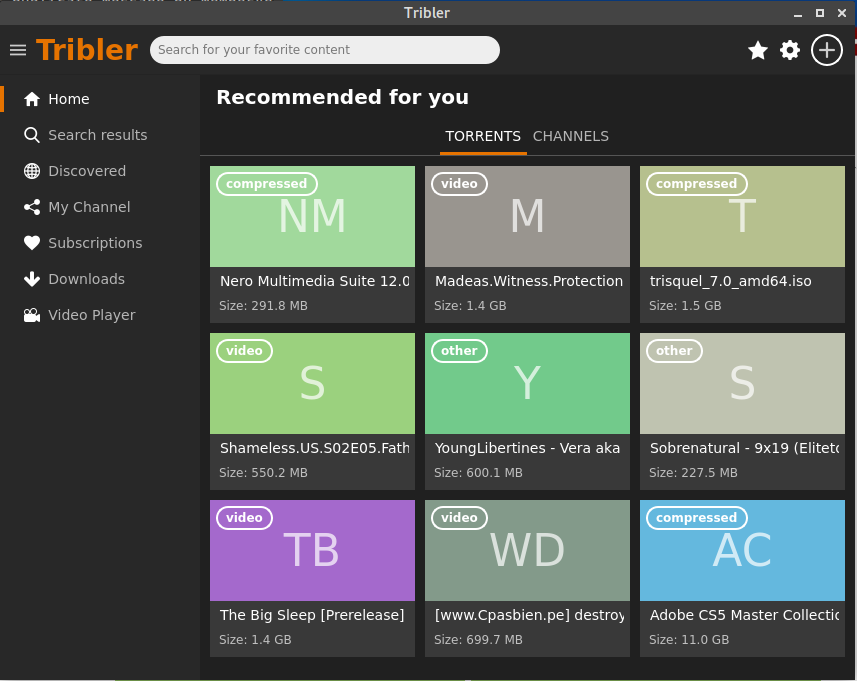Click Size: 291.8 MB text
The height and width of the screenshot is (681, 857).
tap(263, 306)
